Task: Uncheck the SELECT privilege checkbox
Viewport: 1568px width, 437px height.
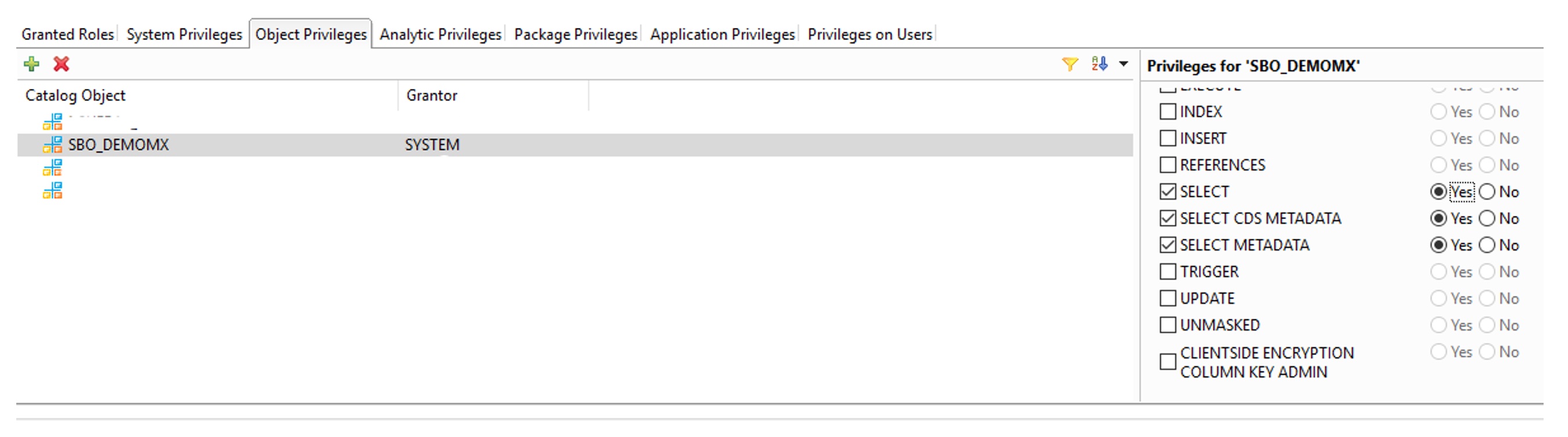Action: click(x=1168, y=192)
